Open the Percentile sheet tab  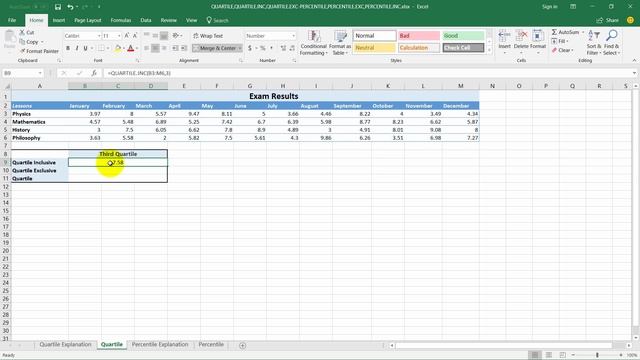pos(211,344)
